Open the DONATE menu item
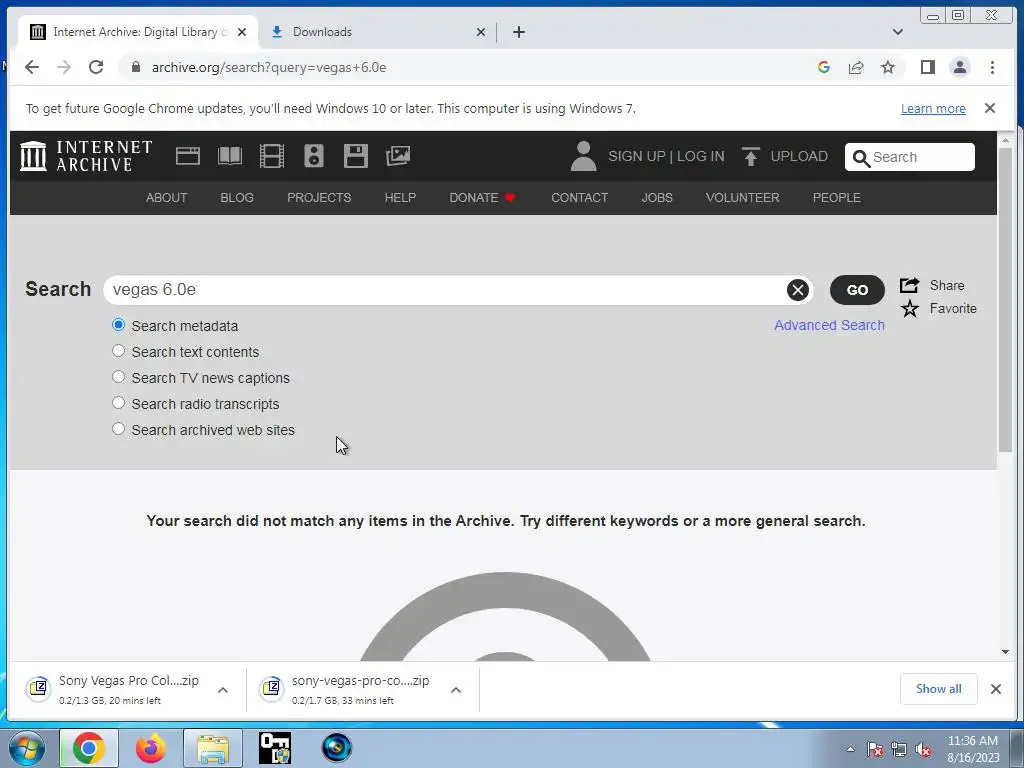The width and height of the screenshot is (1024, 768). pos(482,198)
